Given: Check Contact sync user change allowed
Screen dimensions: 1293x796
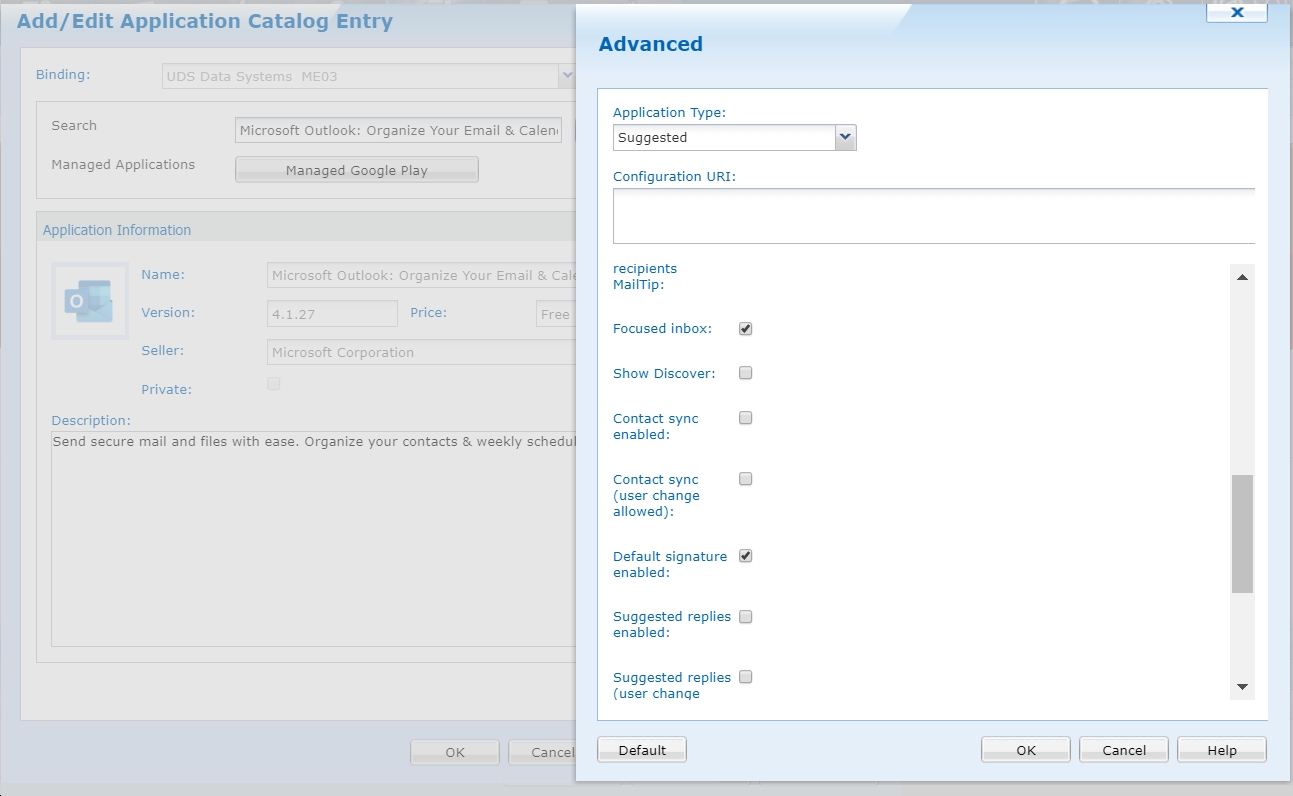Looking at the screenshot, I should (x=745, y=480).
